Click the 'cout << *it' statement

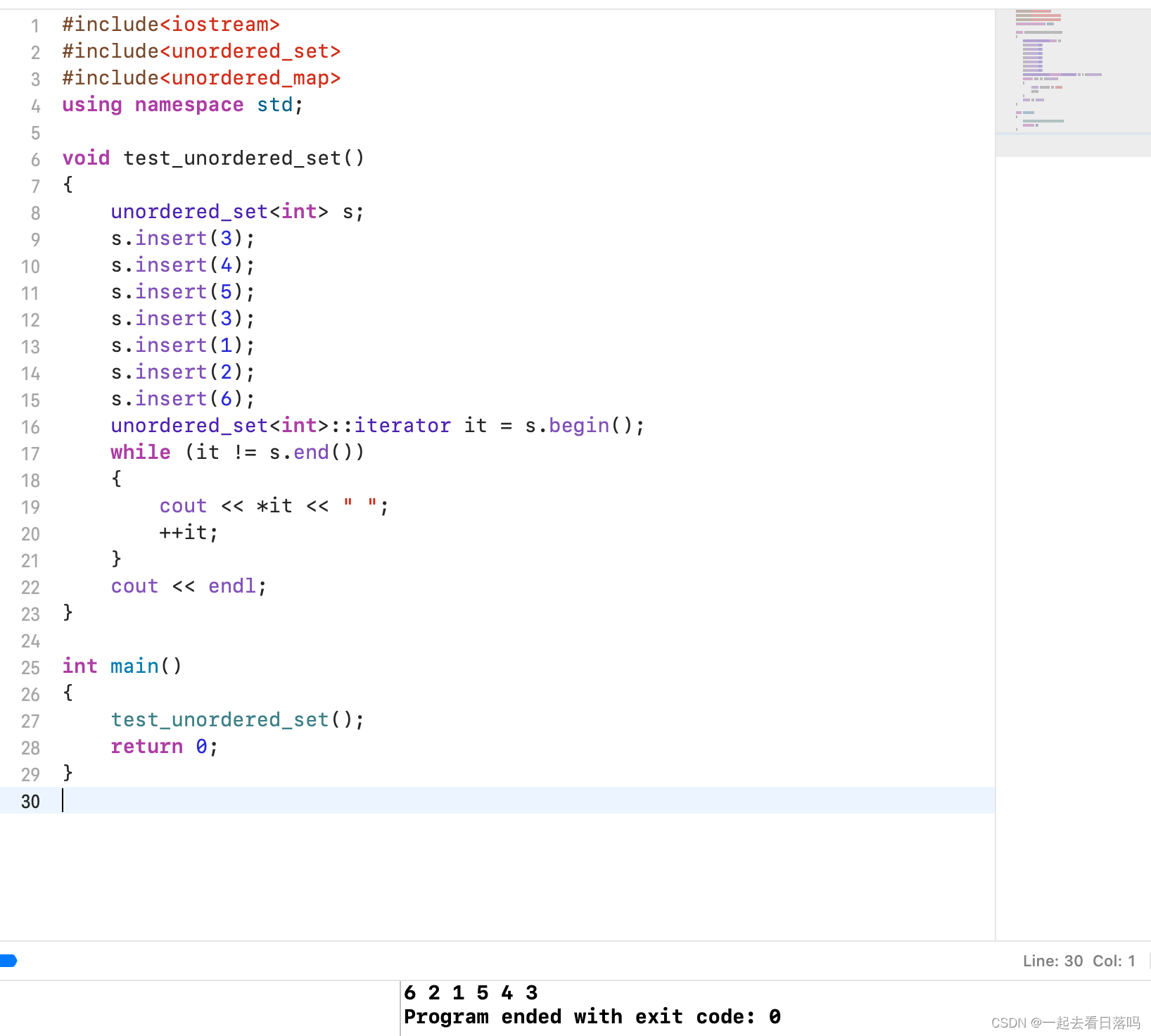pyautogui.click(x=274, y=506)
